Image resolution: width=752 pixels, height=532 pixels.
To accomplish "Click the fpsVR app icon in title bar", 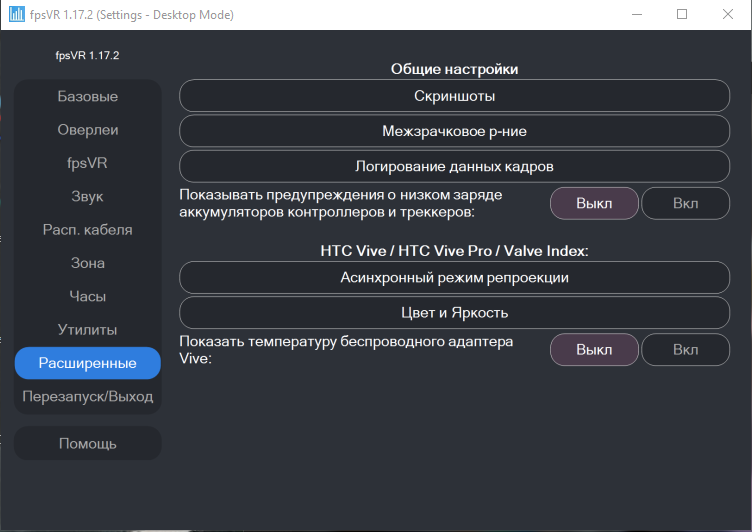I will point(17,15).
